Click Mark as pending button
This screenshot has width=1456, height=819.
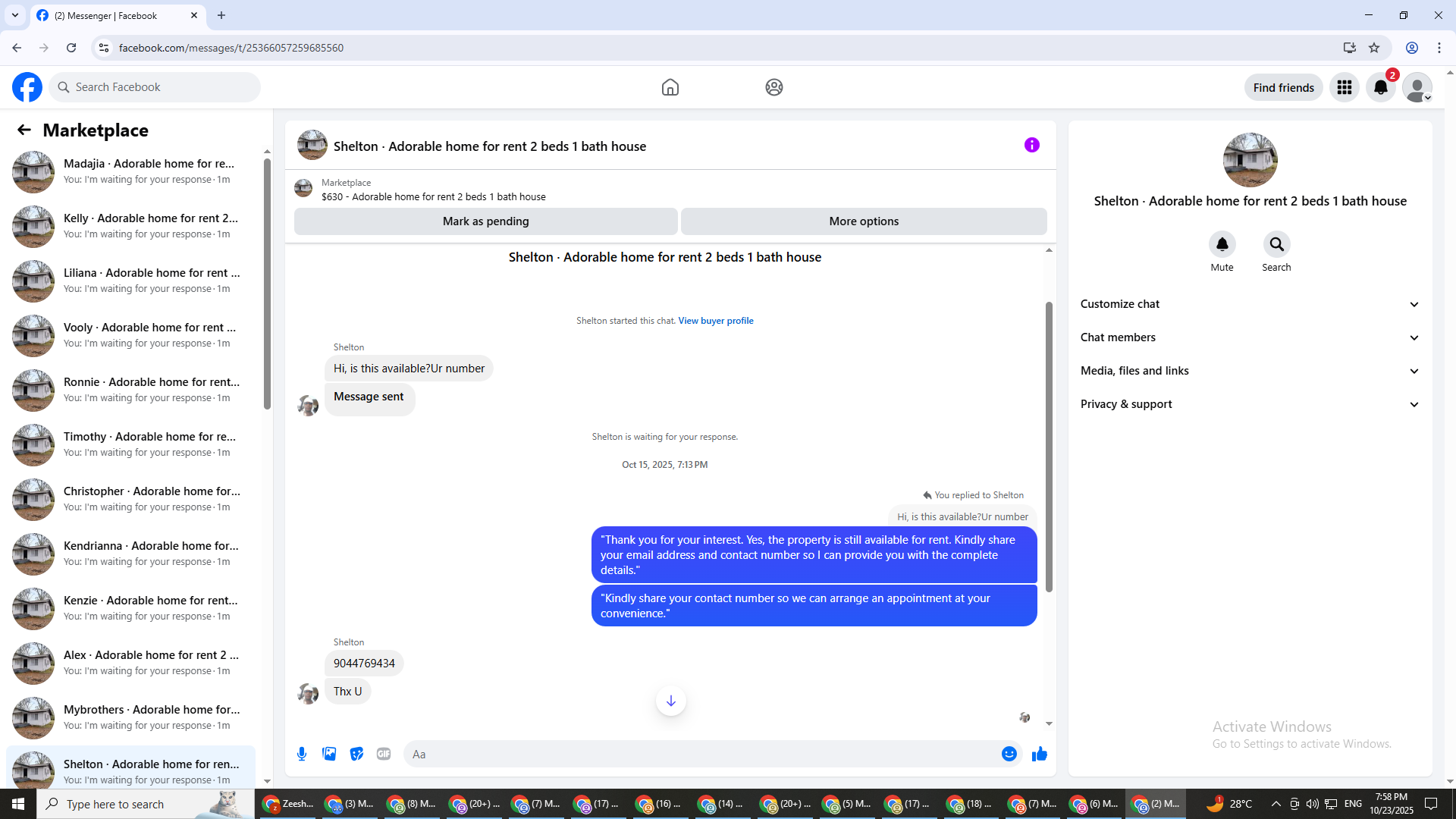(485, 221)
